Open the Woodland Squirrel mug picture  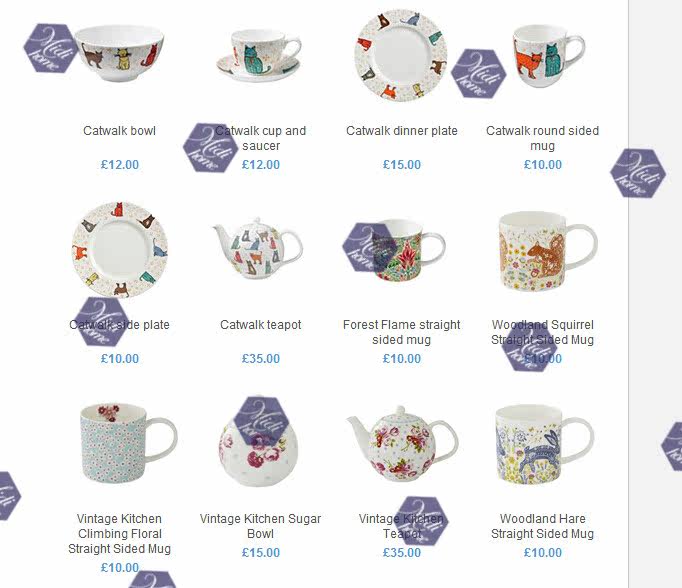(548, 251)
